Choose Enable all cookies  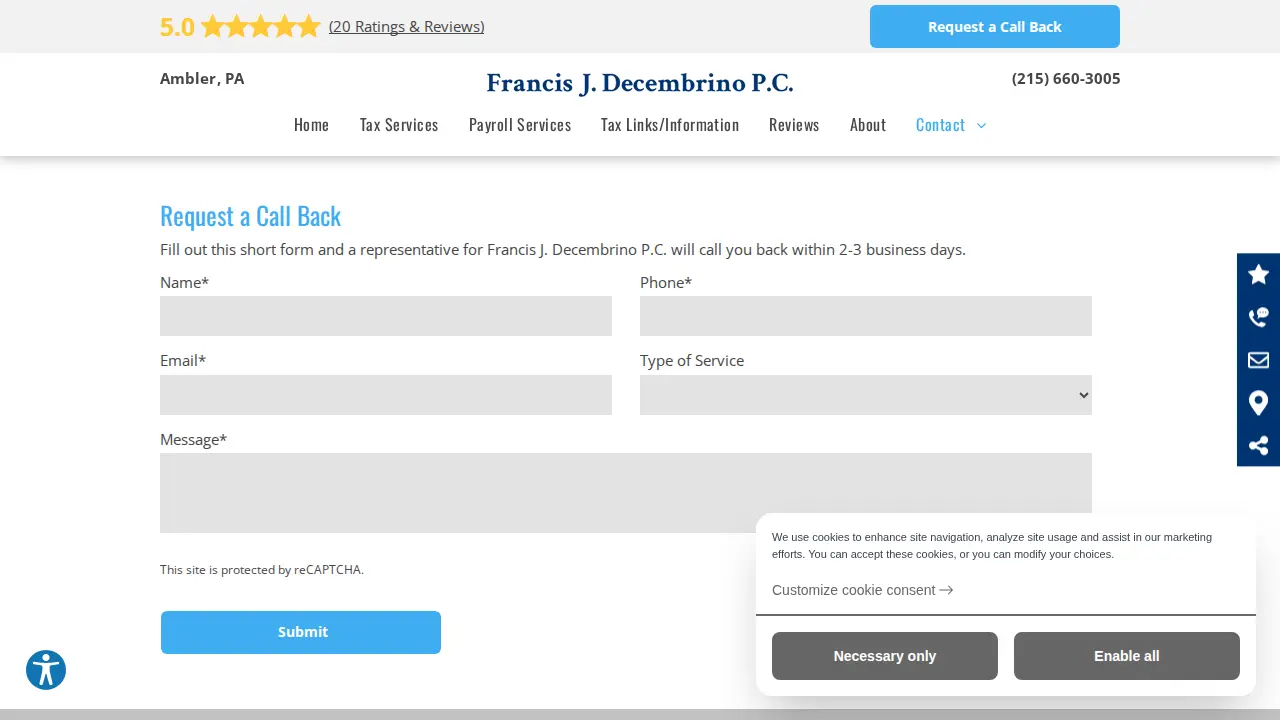(1127, 656)
